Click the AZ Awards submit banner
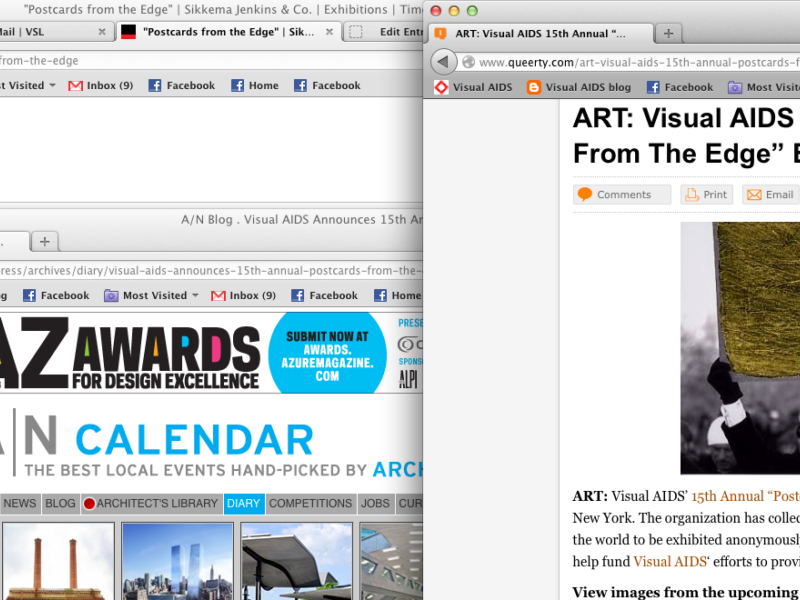Viewport: 800px width, 600px height. (x=325, y=352)
